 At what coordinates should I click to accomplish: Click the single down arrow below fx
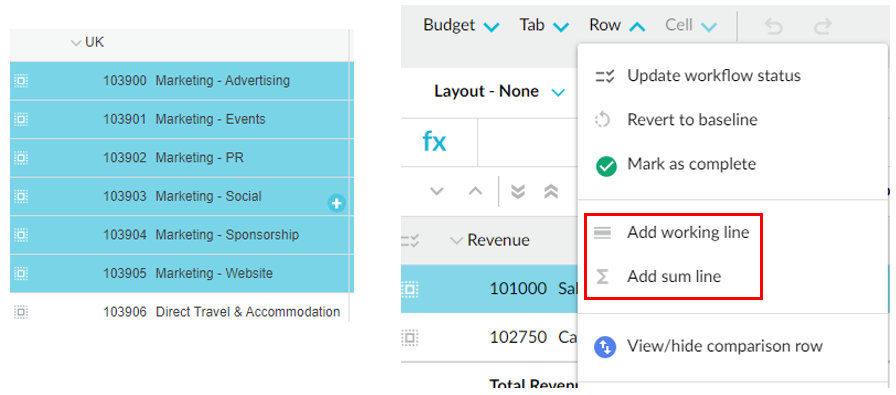[437, 191]
